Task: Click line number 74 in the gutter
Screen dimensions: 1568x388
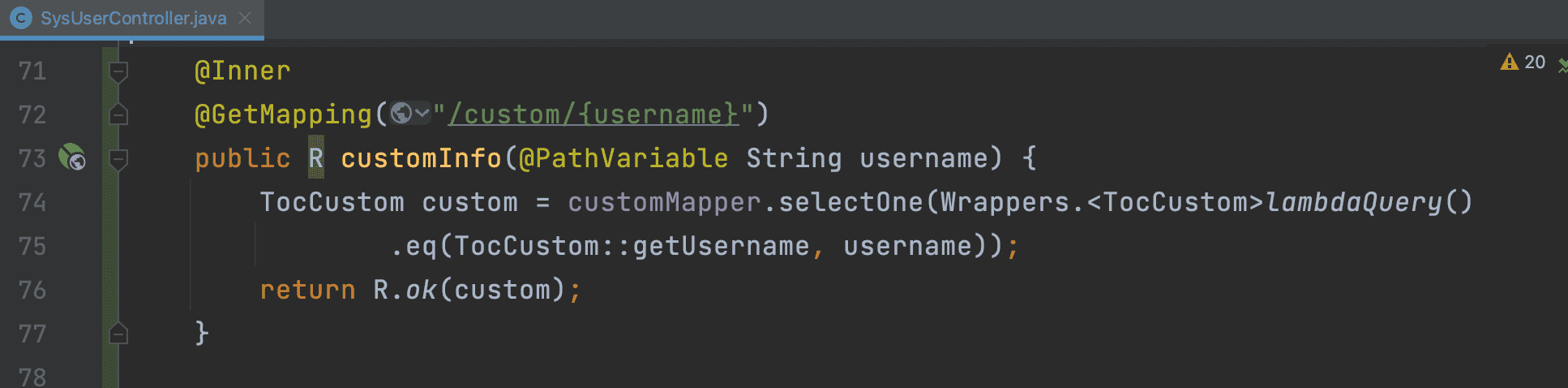Action: (32, 202)
